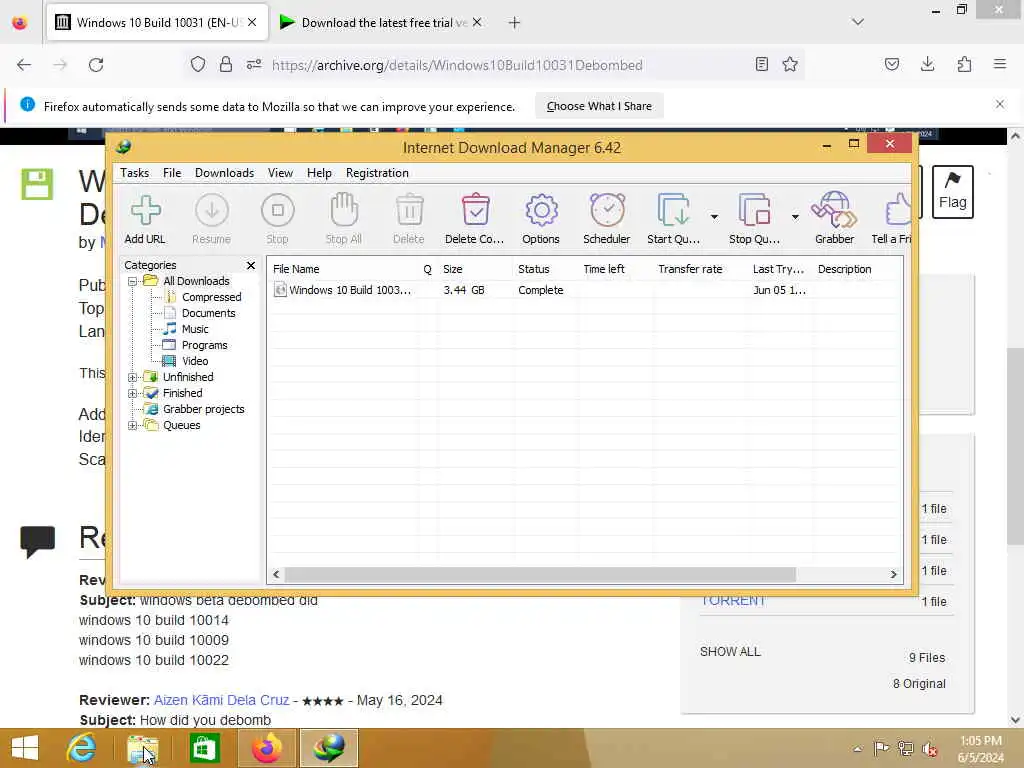Image resolution: width=1024 pixels, height=768 pixels.
Task: Open Internet Explorer from taskbar
Action: pos(81,748)
